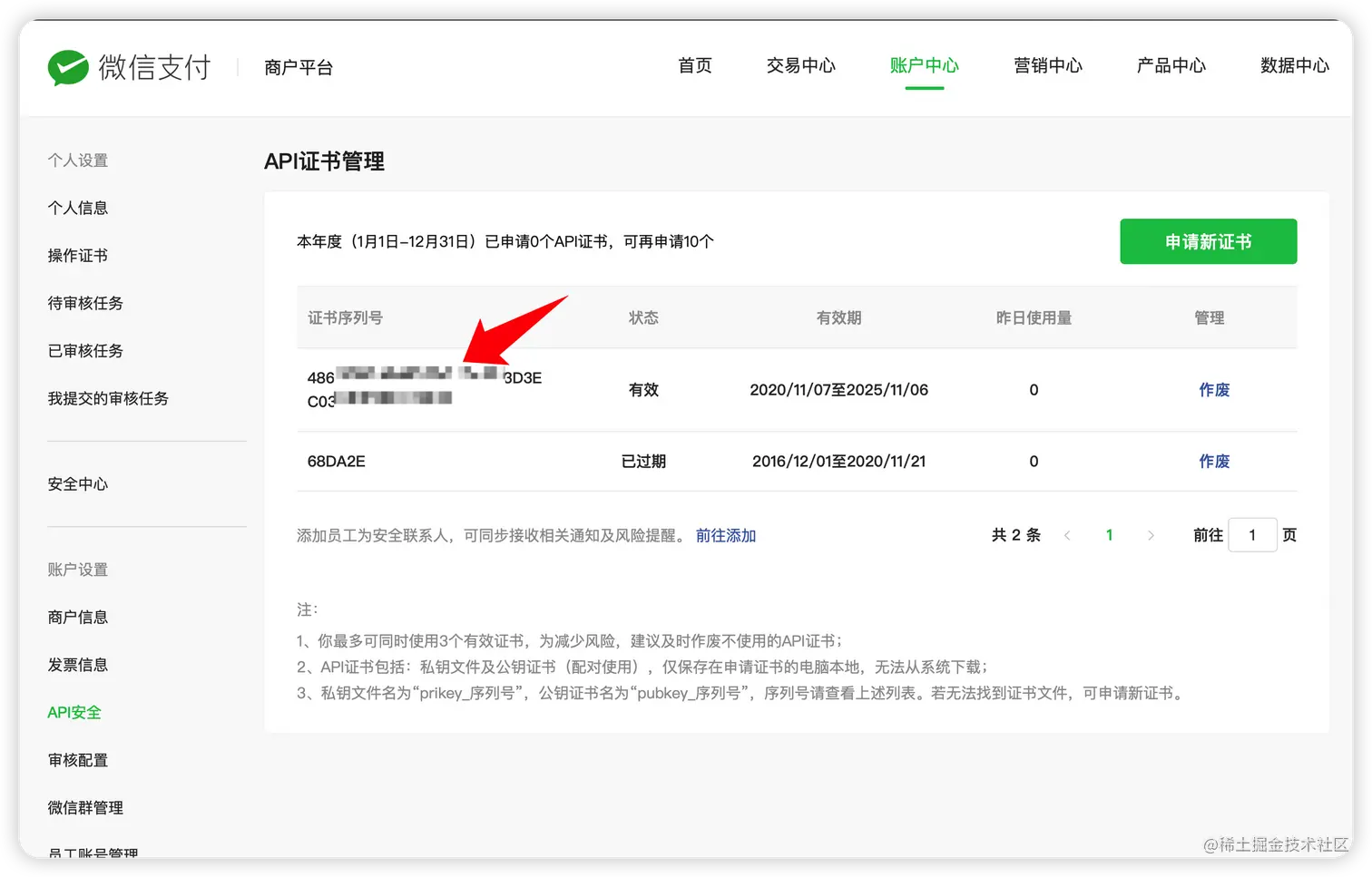
Task: Open 个人信息 in sidebar
Action: click(x=78, y=208)
